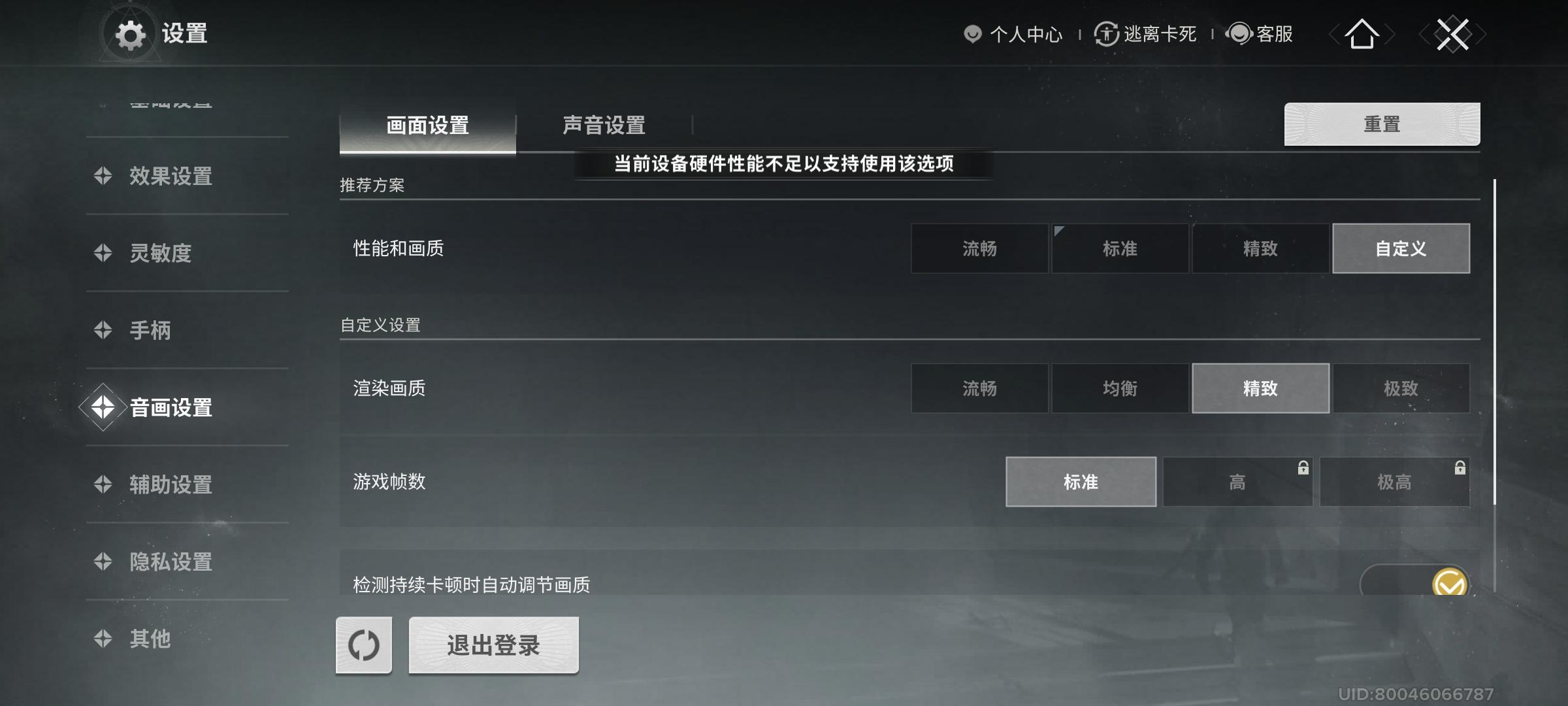The width and height of the screenshot is (1568, 706).
Task: Click the lock icon on 高 frame rate
Action: pyautogui.click(x=1303, y=467)
